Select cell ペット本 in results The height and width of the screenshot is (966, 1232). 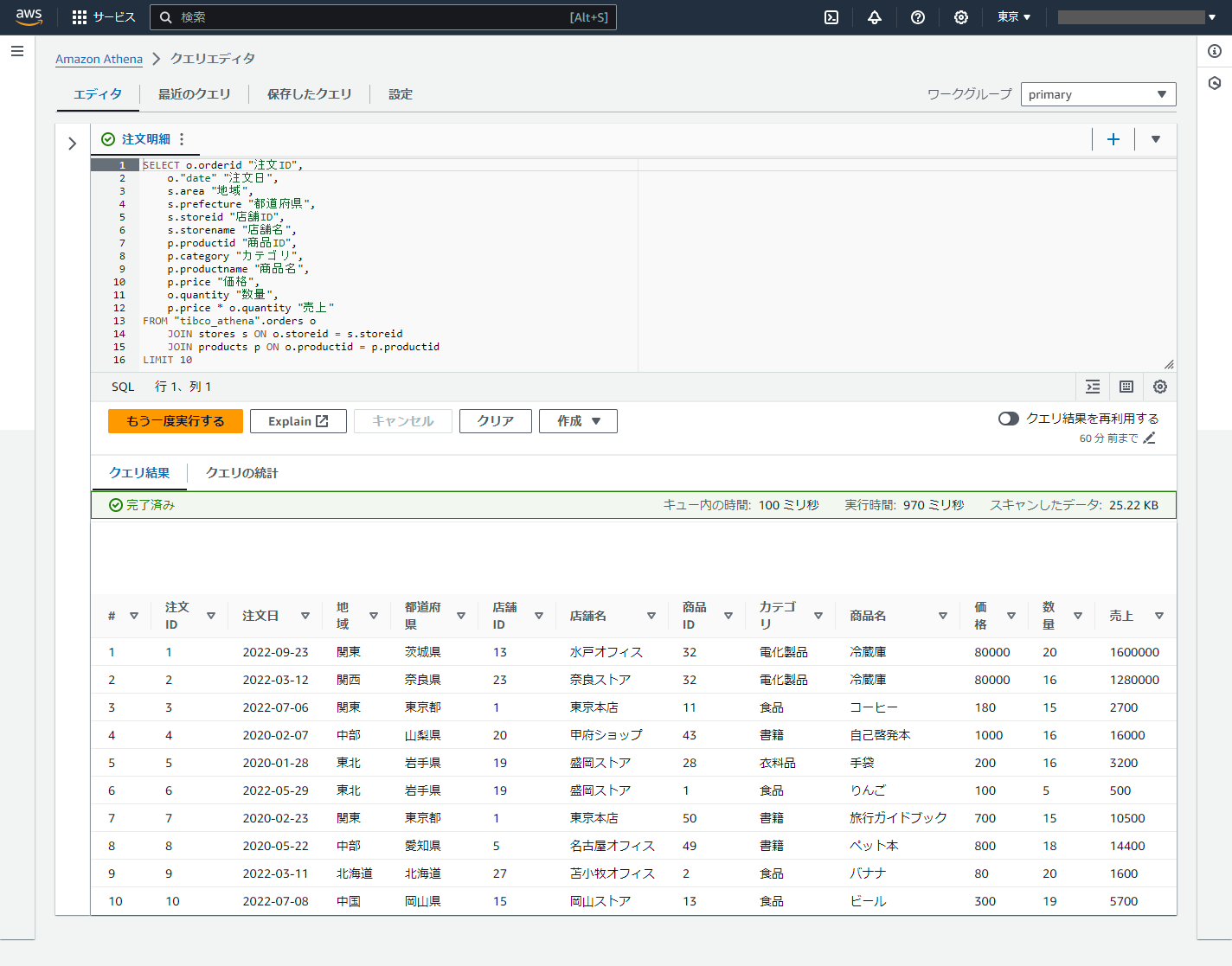[x=874, y=846]
